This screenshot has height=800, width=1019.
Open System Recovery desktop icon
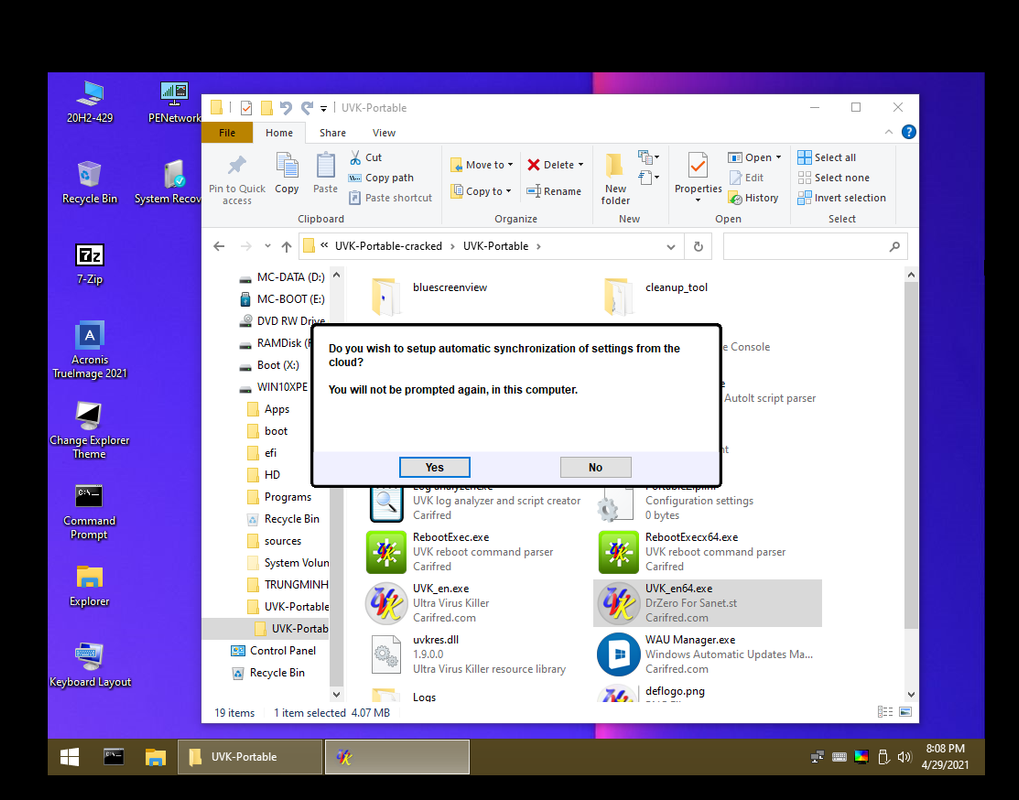pos(169,183)
